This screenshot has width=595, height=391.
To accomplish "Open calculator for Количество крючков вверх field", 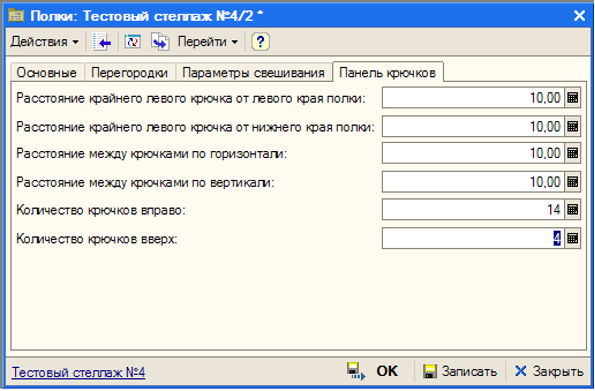I will [572, 238].
